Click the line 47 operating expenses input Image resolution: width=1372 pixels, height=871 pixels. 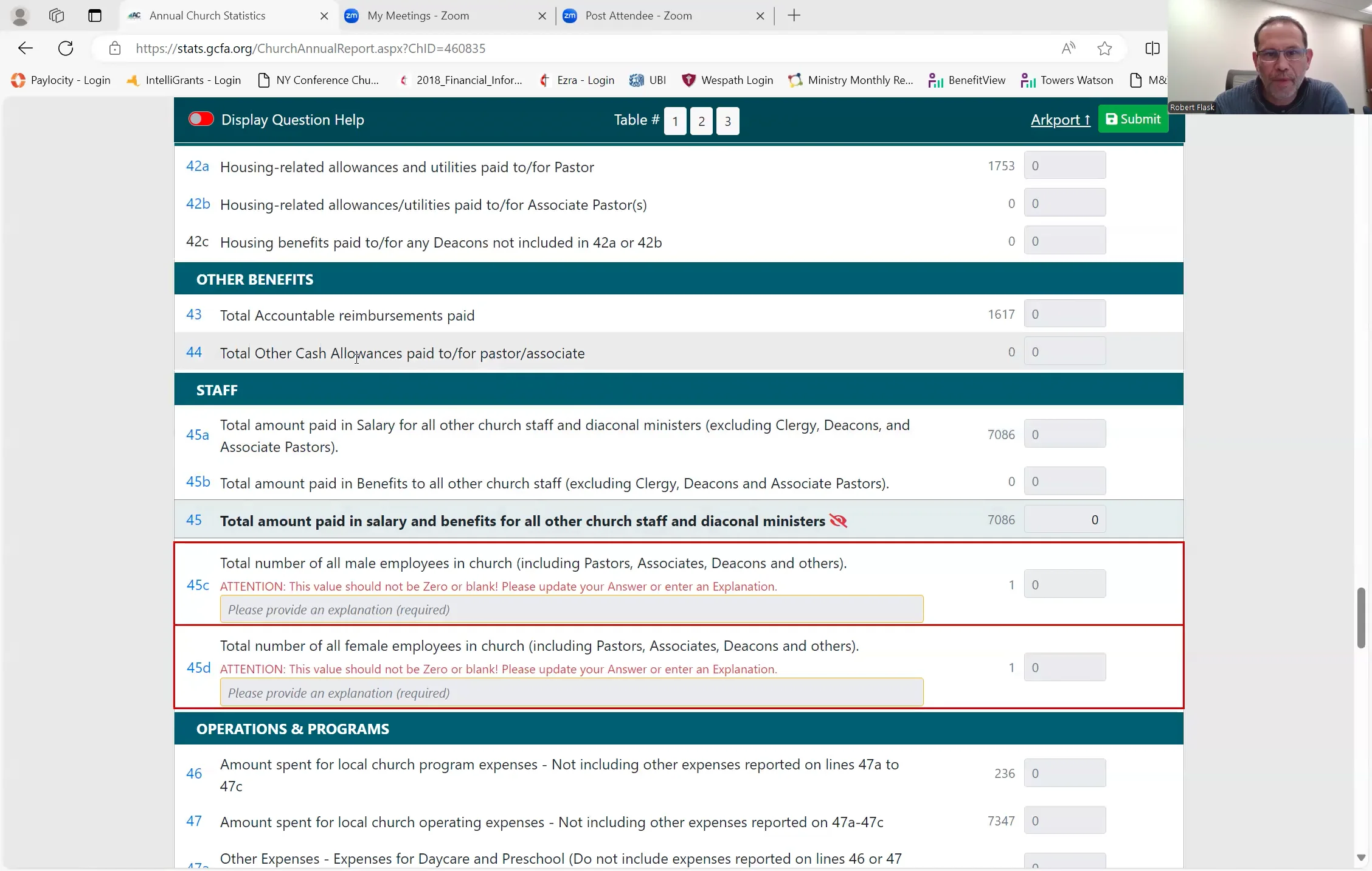coord(1064,820)
